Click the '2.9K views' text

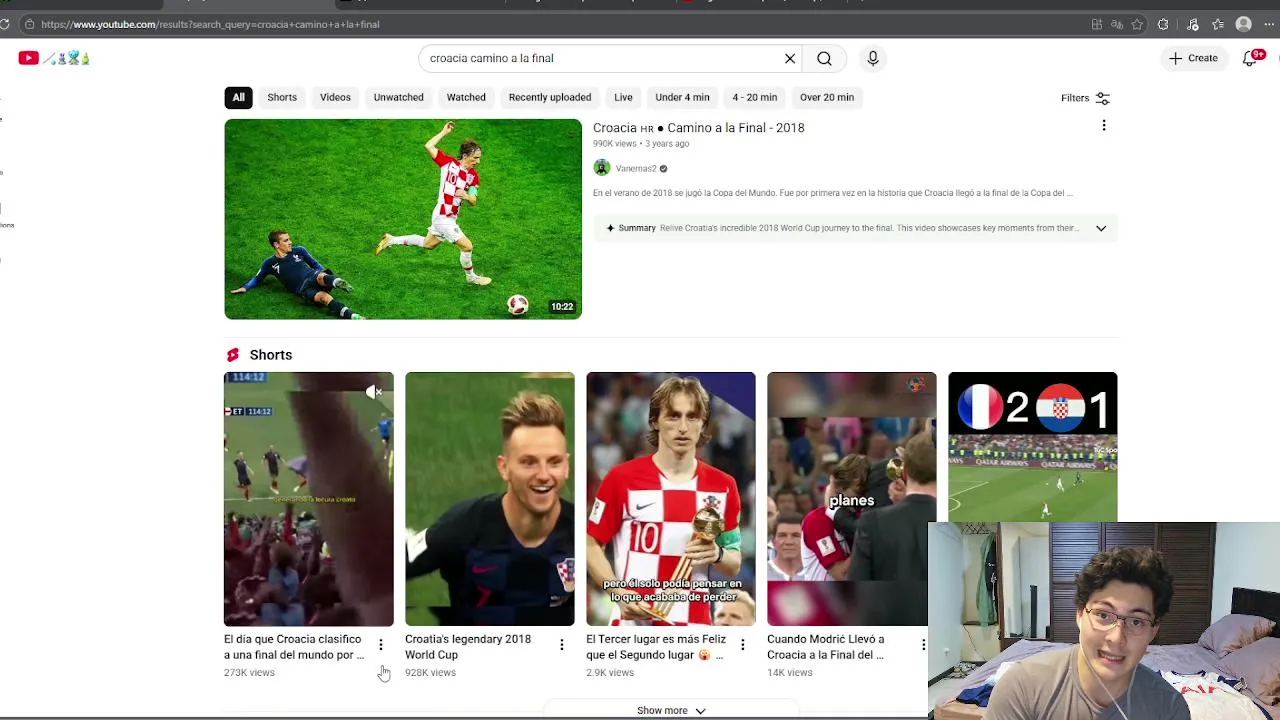tap(610, 673)
